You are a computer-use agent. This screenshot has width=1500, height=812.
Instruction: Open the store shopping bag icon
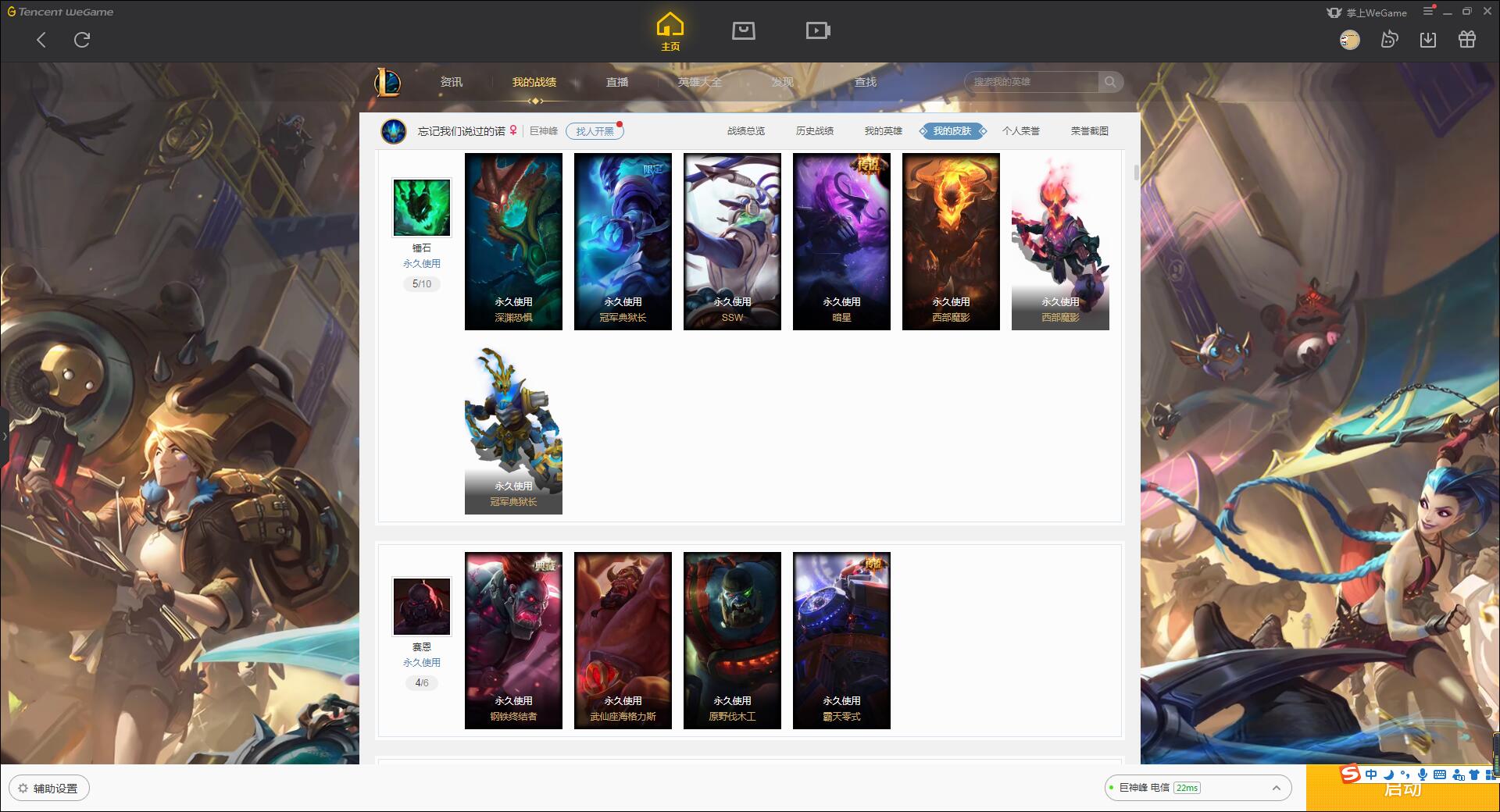click(743, 30)
